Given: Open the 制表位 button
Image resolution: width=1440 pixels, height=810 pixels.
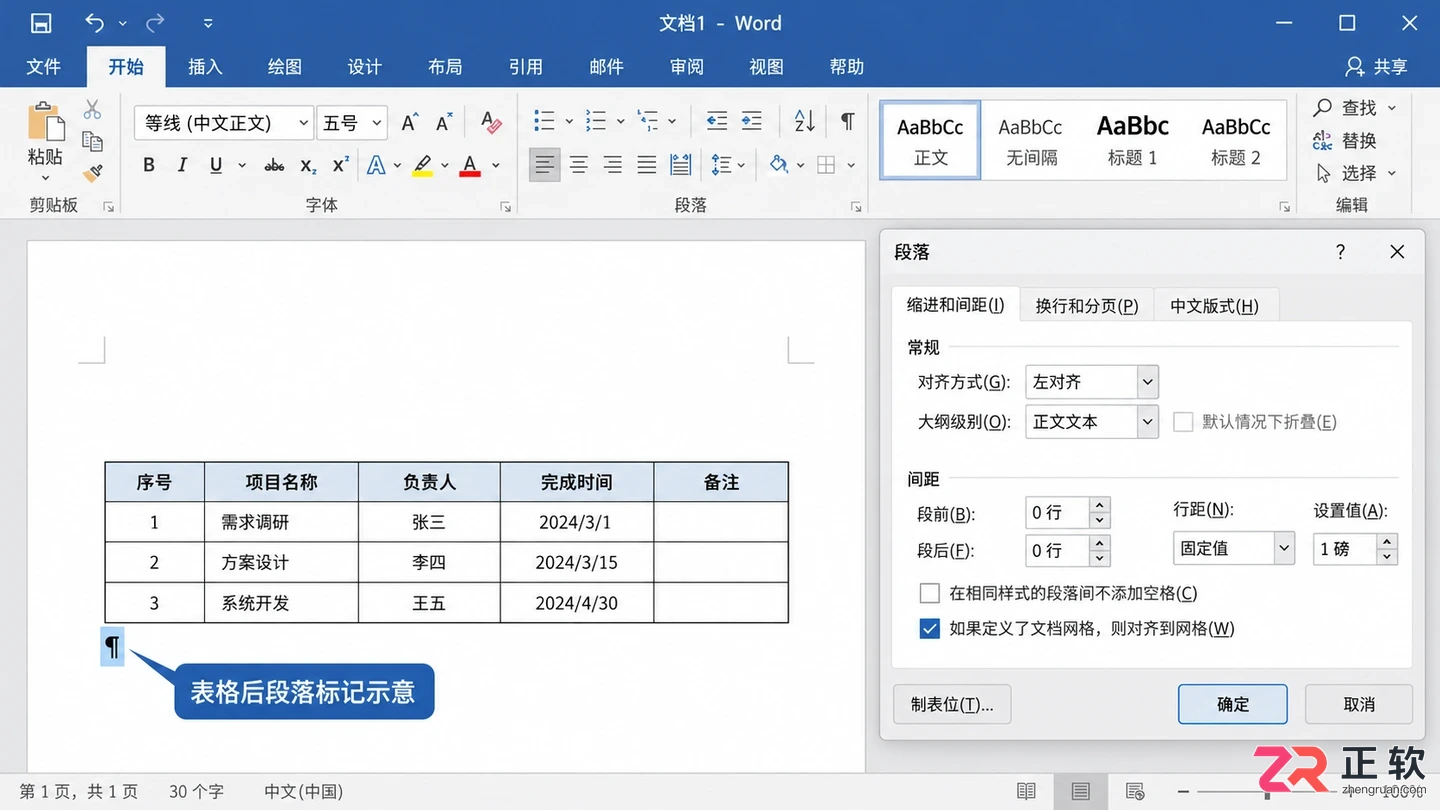Looking at the screenshot, I should [x=952, y=704].
